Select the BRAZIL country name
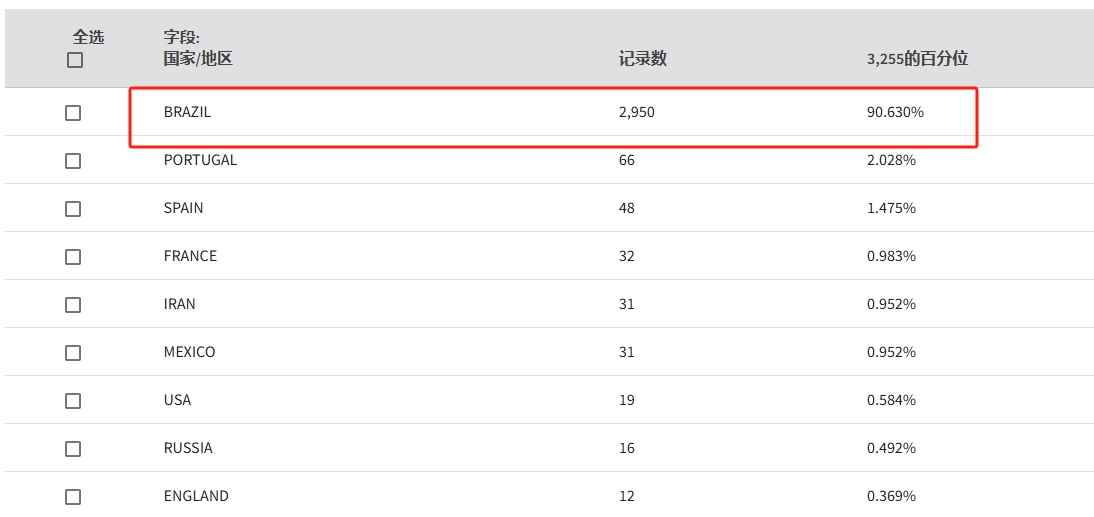 click(x=187, y=112)
